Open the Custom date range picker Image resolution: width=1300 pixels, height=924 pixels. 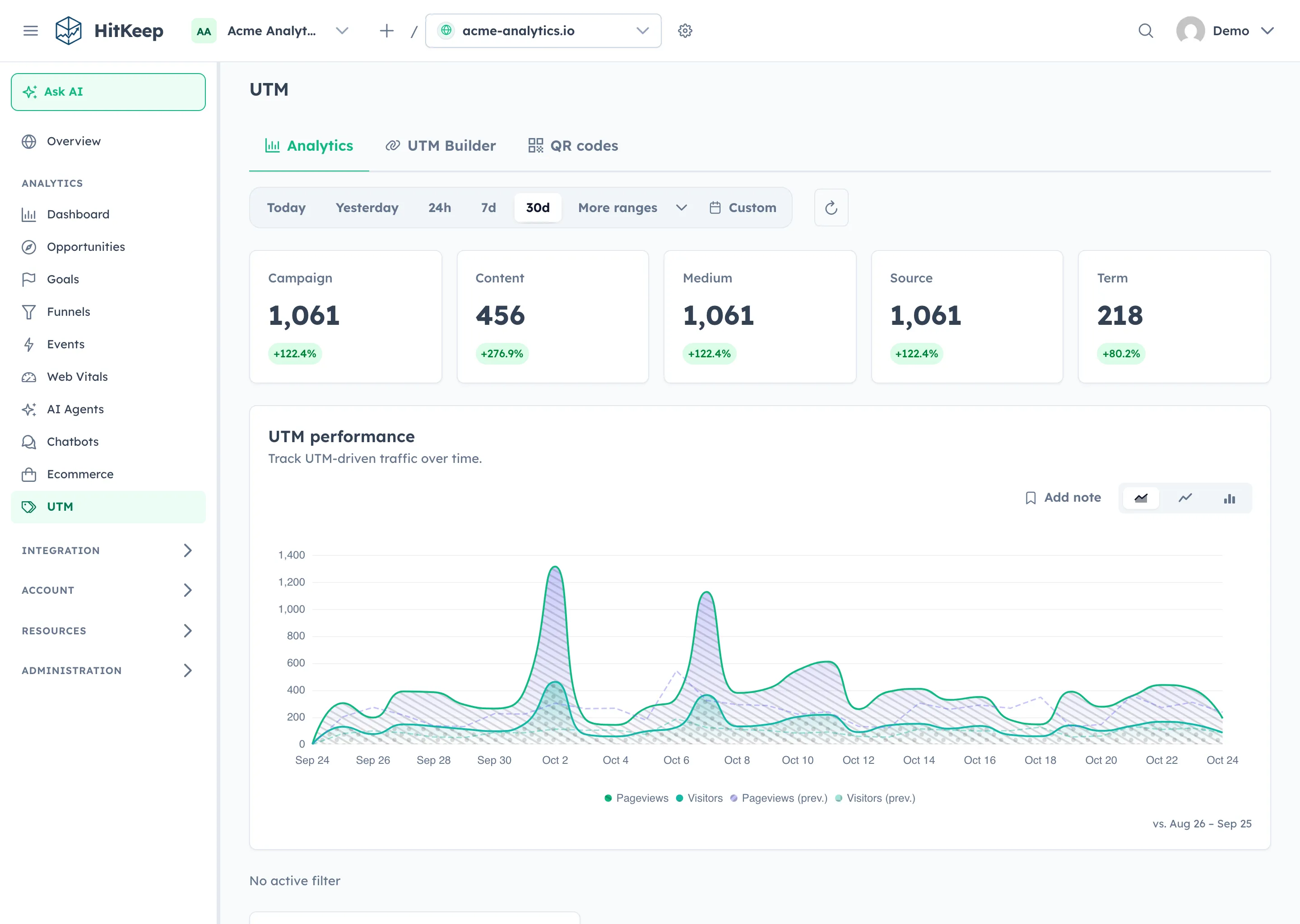click(x=743, y=208)
